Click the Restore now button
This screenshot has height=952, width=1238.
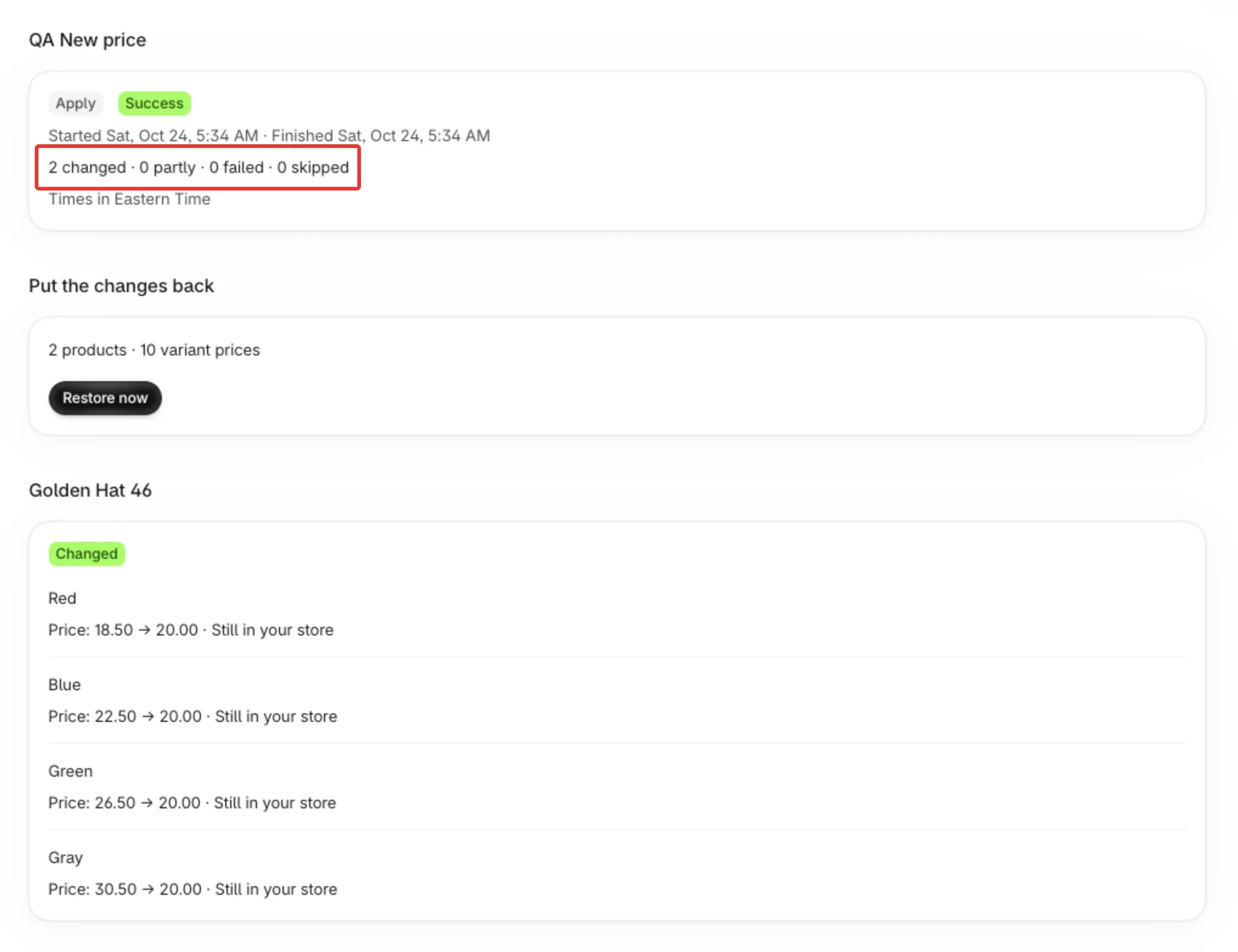(105, 398)
